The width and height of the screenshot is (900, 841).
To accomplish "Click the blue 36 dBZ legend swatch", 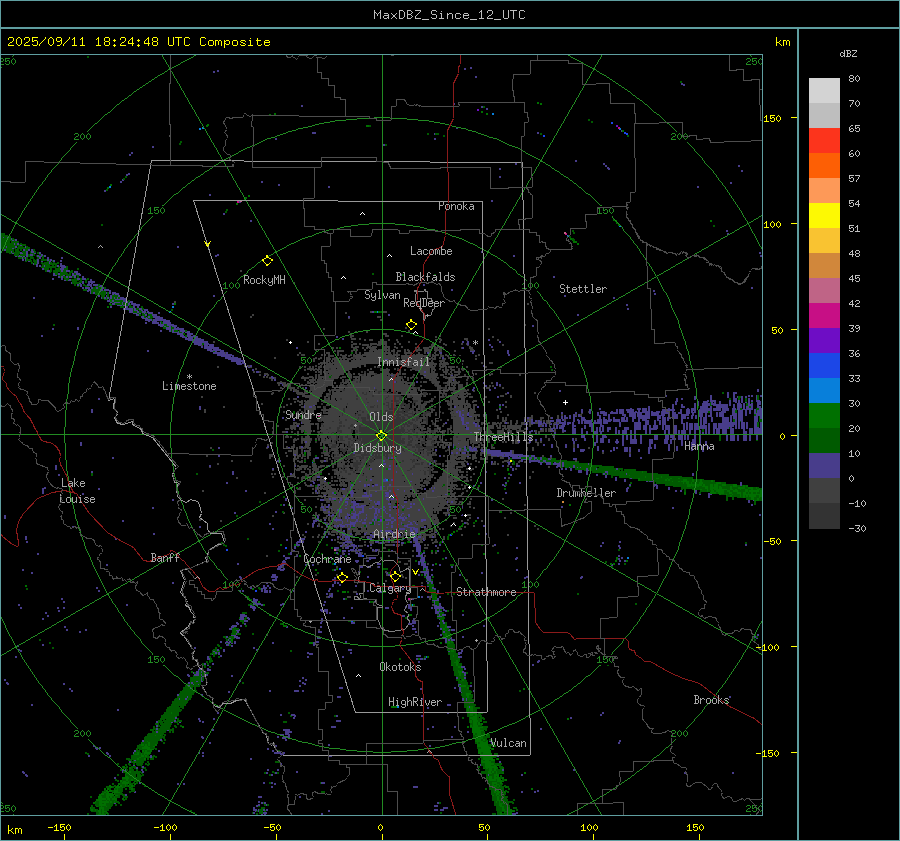I will coord(824,366).
